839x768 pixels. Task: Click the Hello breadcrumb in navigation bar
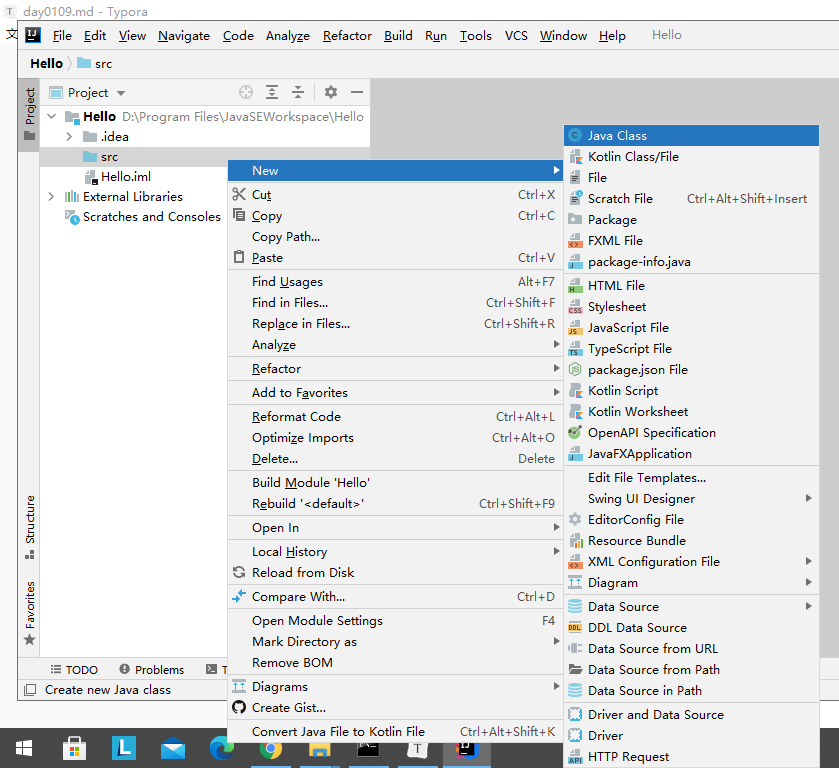coord(47,63)
